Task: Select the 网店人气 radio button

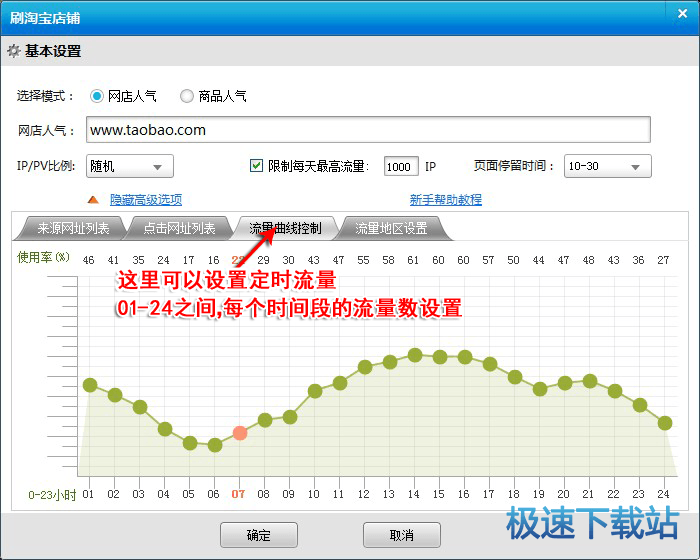Action: point(97,97)
